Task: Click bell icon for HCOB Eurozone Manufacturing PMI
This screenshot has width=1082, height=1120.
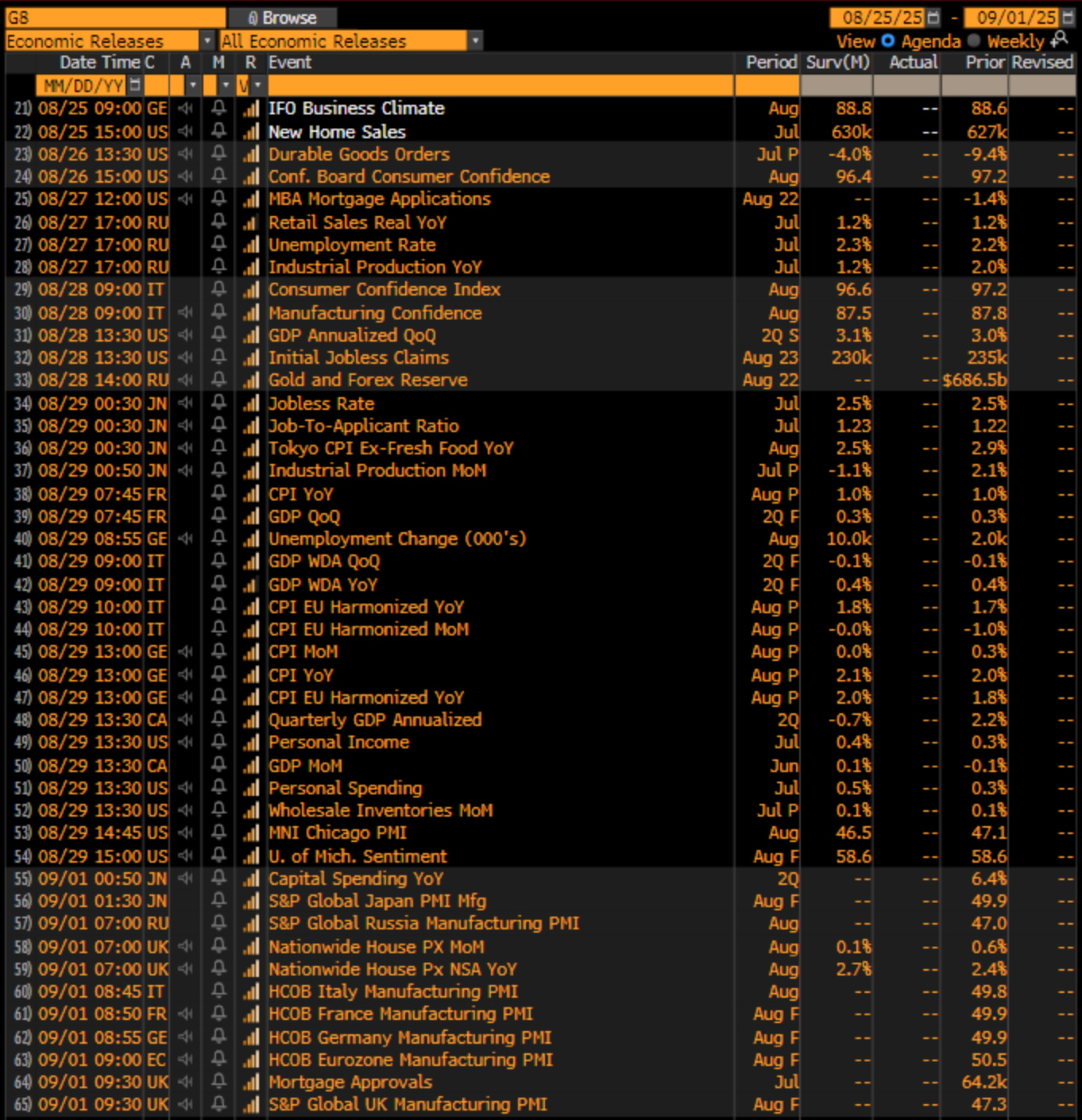Action: pyautogui.click(x=218, y=1060)
